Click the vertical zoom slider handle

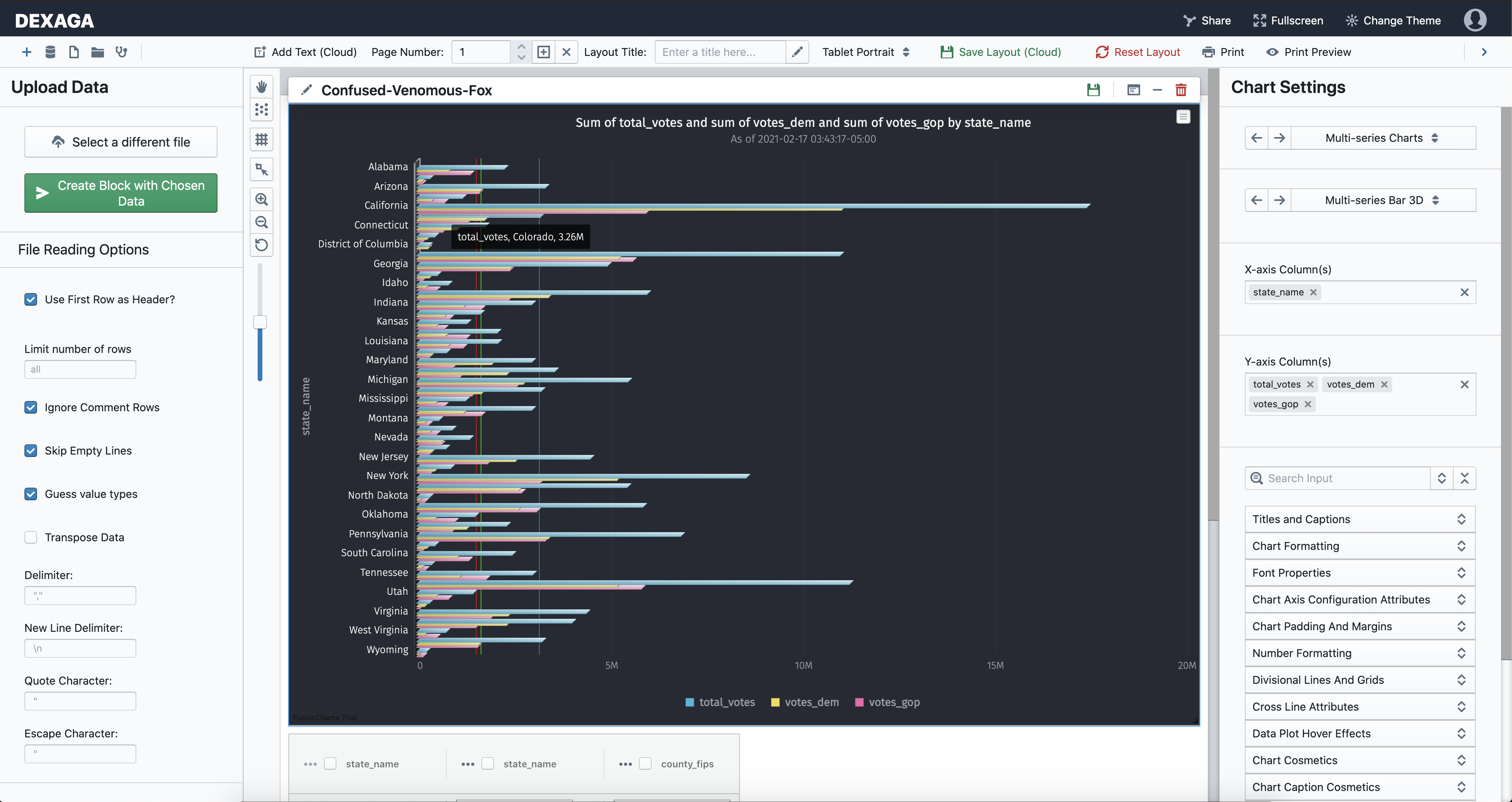tap(260, 322)
